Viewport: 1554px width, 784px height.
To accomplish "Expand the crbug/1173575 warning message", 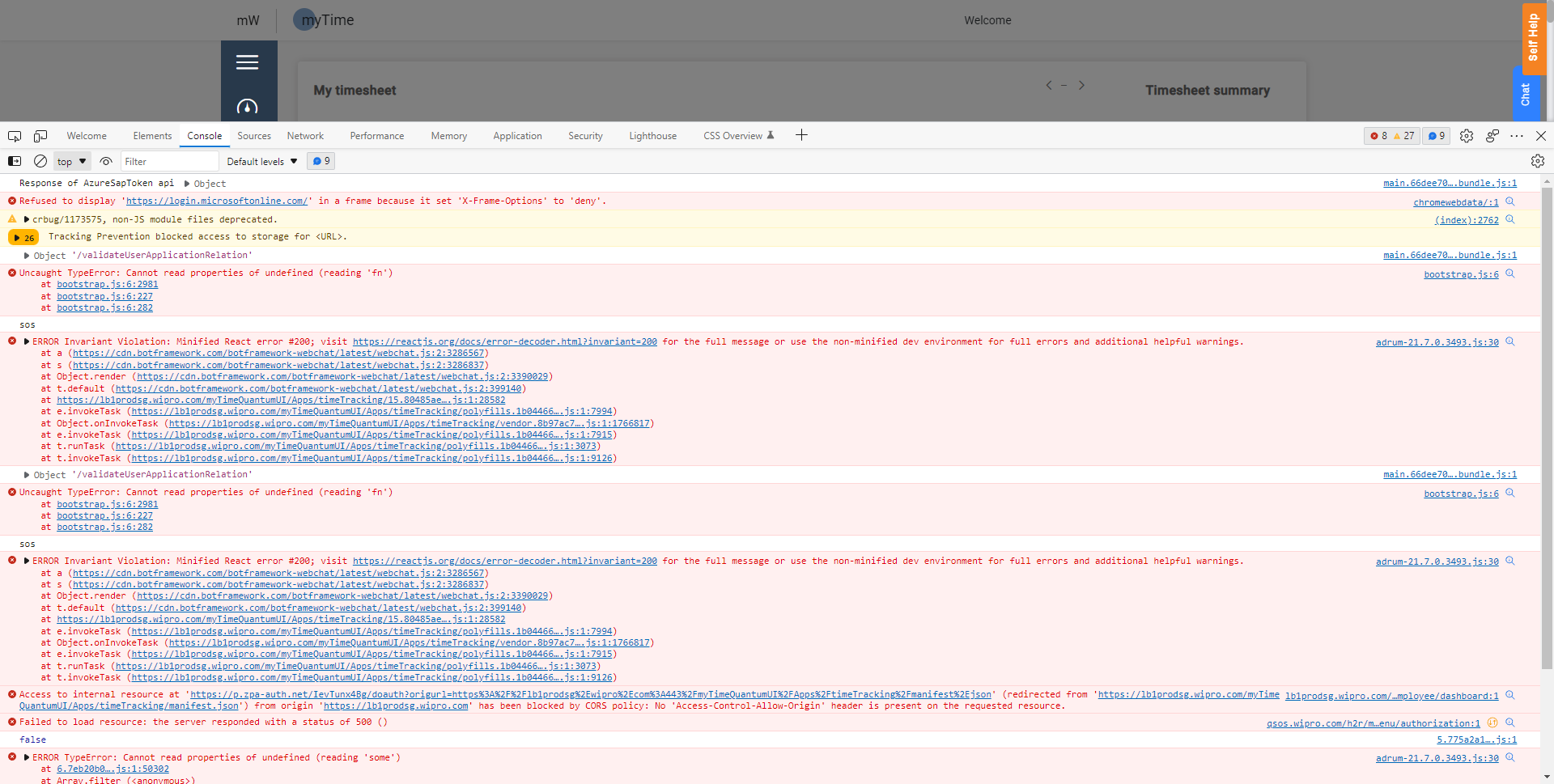I will pyautogui.click(x=27, y=219).
